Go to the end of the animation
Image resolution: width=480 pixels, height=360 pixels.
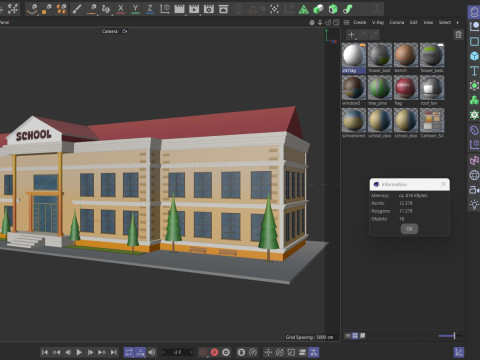pos(114,352)
